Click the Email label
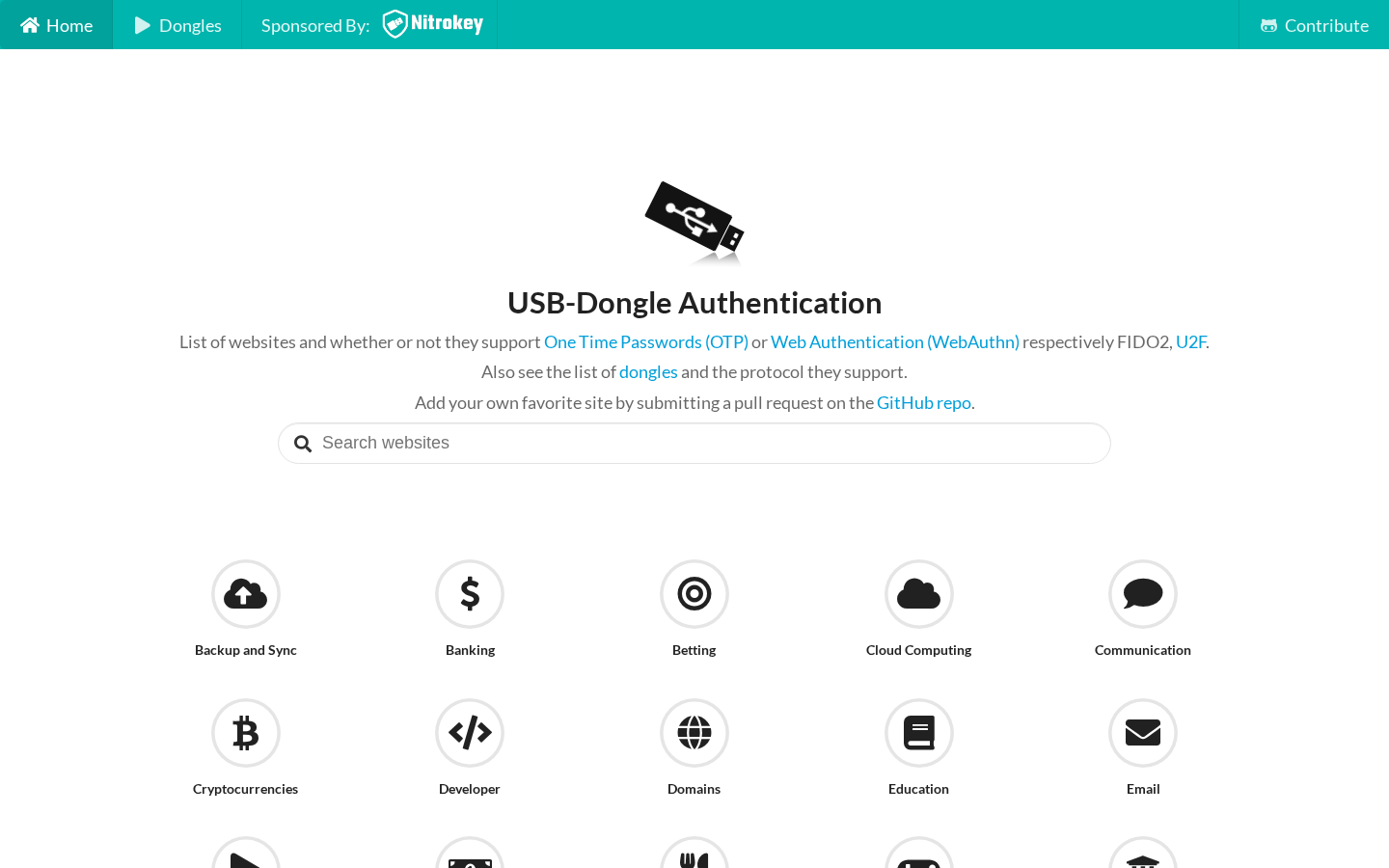Image resolution: width=1389 pixels, height=868 pixels. coord(1143,789)
